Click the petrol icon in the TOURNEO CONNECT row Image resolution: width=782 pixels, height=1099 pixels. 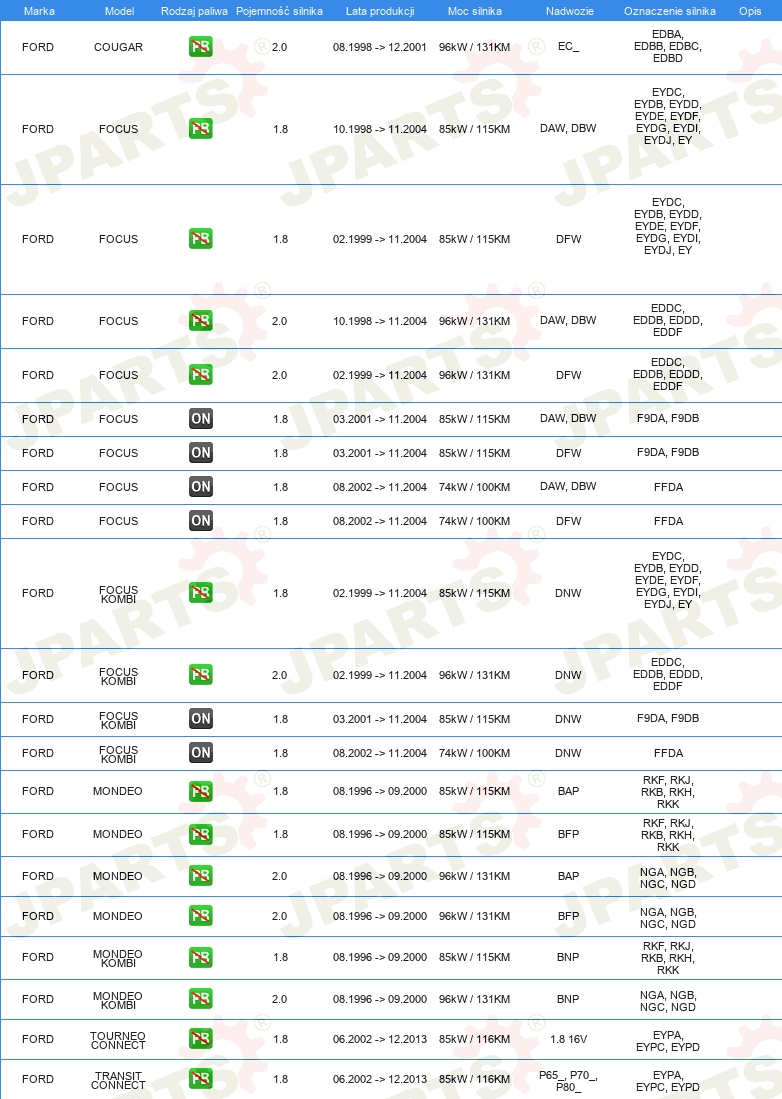tap(200, 1039)
